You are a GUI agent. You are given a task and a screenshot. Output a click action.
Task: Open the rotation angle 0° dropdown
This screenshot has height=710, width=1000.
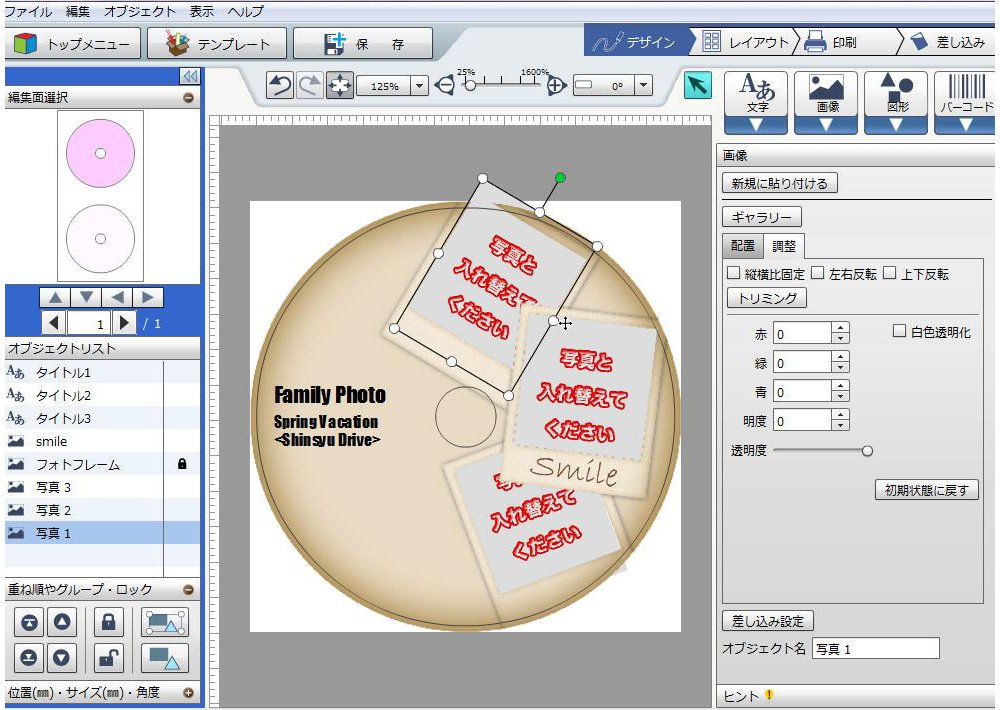pos(643,87)
